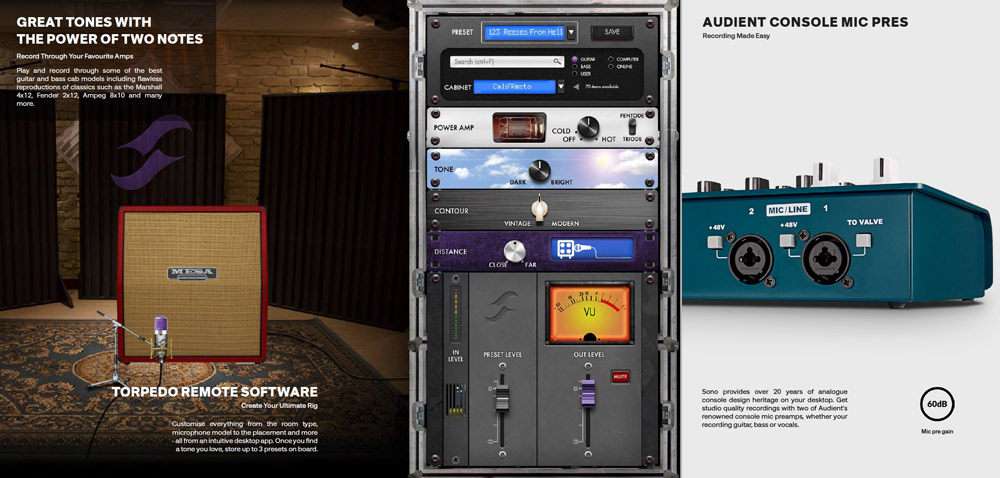Screen dimensions: 1000x478
Task: Toggle the +48V button for channel 2
Action: coord(714,242)
